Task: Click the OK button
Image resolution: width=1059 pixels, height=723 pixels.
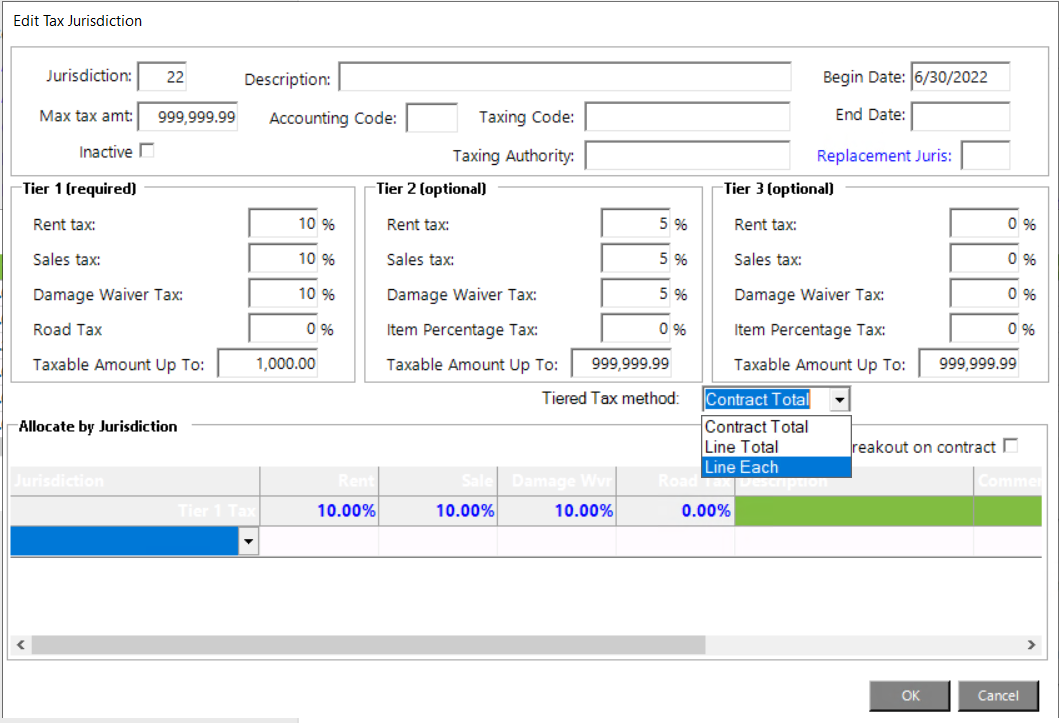Action: [x=909, y=695]
